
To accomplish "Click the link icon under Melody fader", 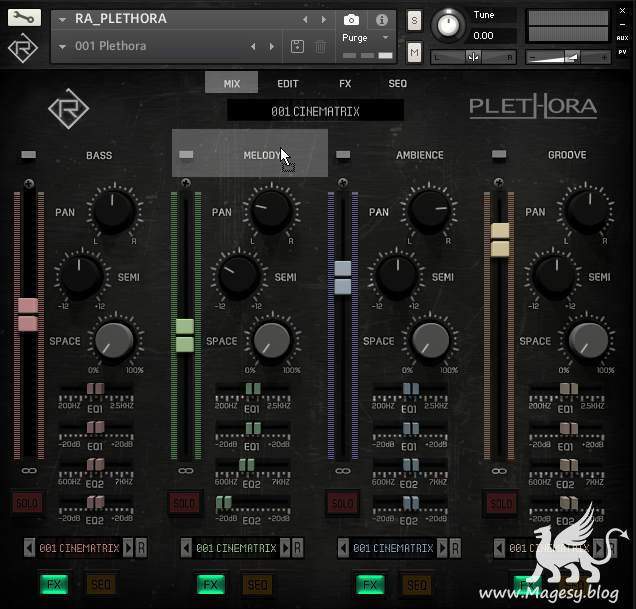I will click(x=185, y=471).
